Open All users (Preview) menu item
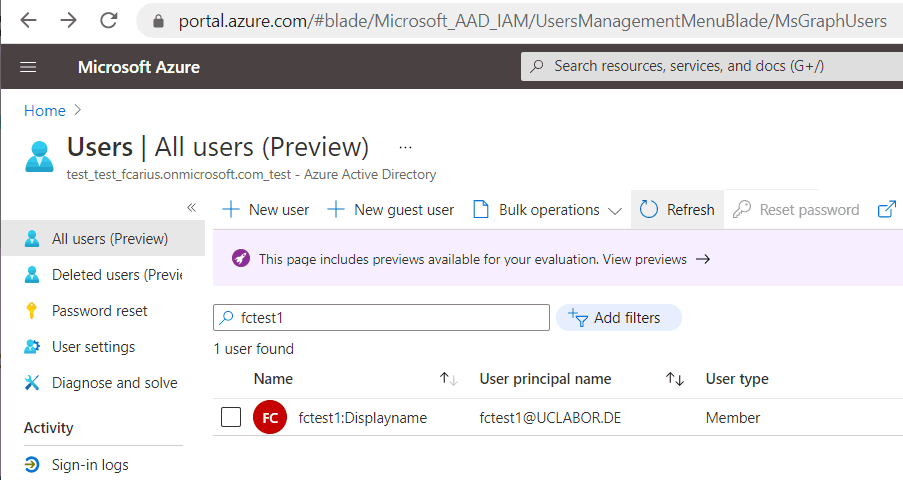The height and width of the screenshot is (480, 903). click(103, 239)
